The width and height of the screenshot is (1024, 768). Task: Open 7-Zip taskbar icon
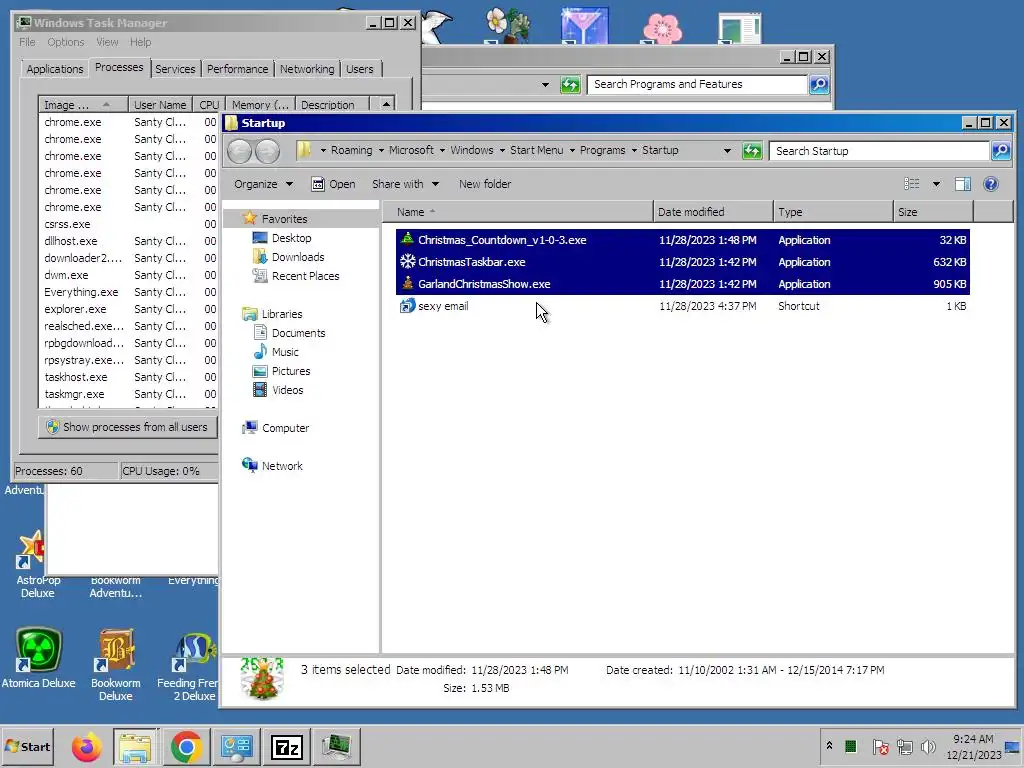tap(286, 746)
